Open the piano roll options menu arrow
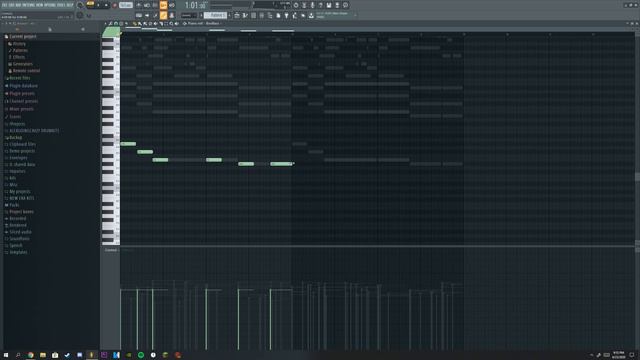This screenshot has height=360, width=640. (x=105, y=24)
